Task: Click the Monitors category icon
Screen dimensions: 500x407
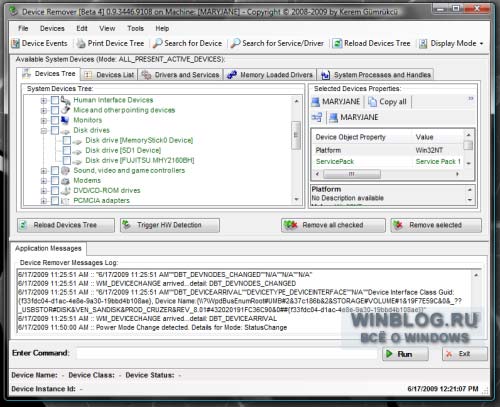Action: point(65,120)
